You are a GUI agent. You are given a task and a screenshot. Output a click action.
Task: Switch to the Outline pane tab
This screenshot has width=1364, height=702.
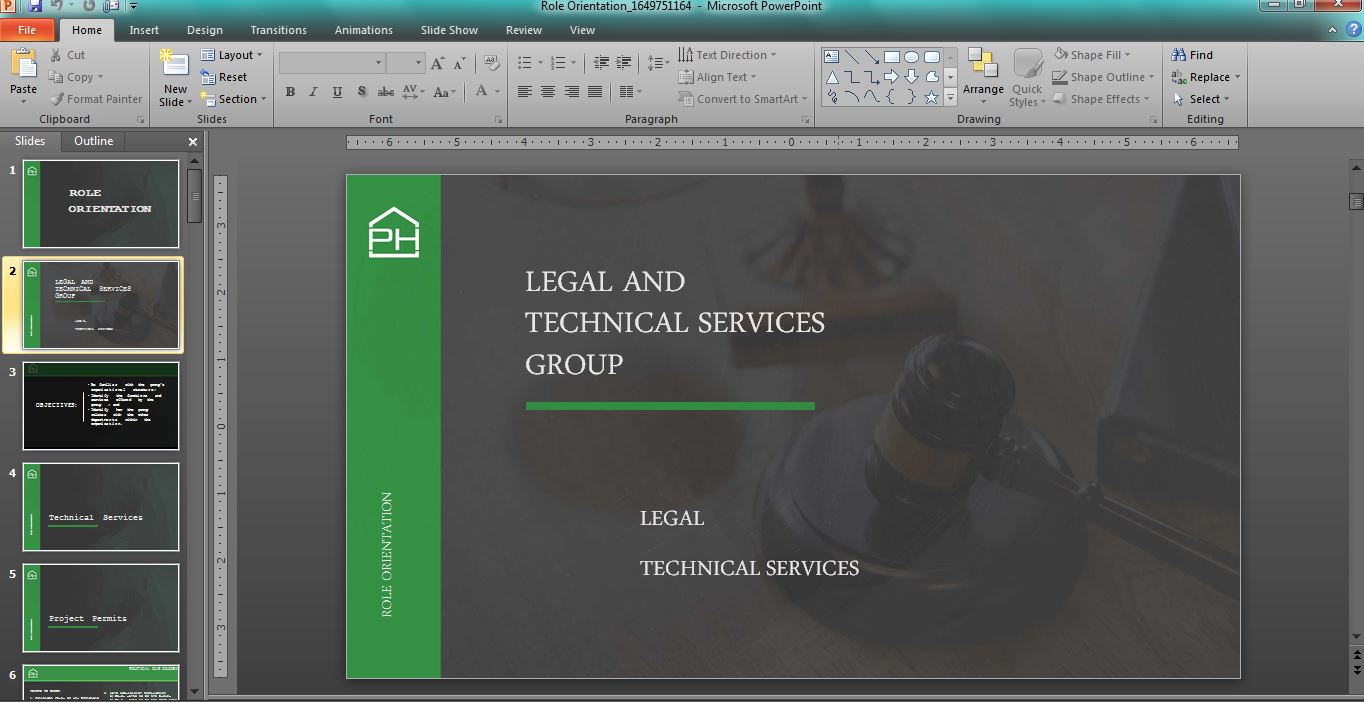93,141
